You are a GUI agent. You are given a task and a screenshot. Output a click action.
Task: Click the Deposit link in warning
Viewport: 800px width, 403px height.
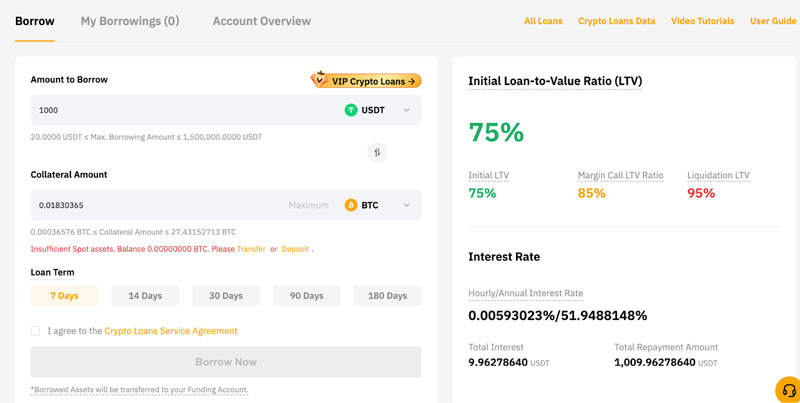[x=295, y=249]
